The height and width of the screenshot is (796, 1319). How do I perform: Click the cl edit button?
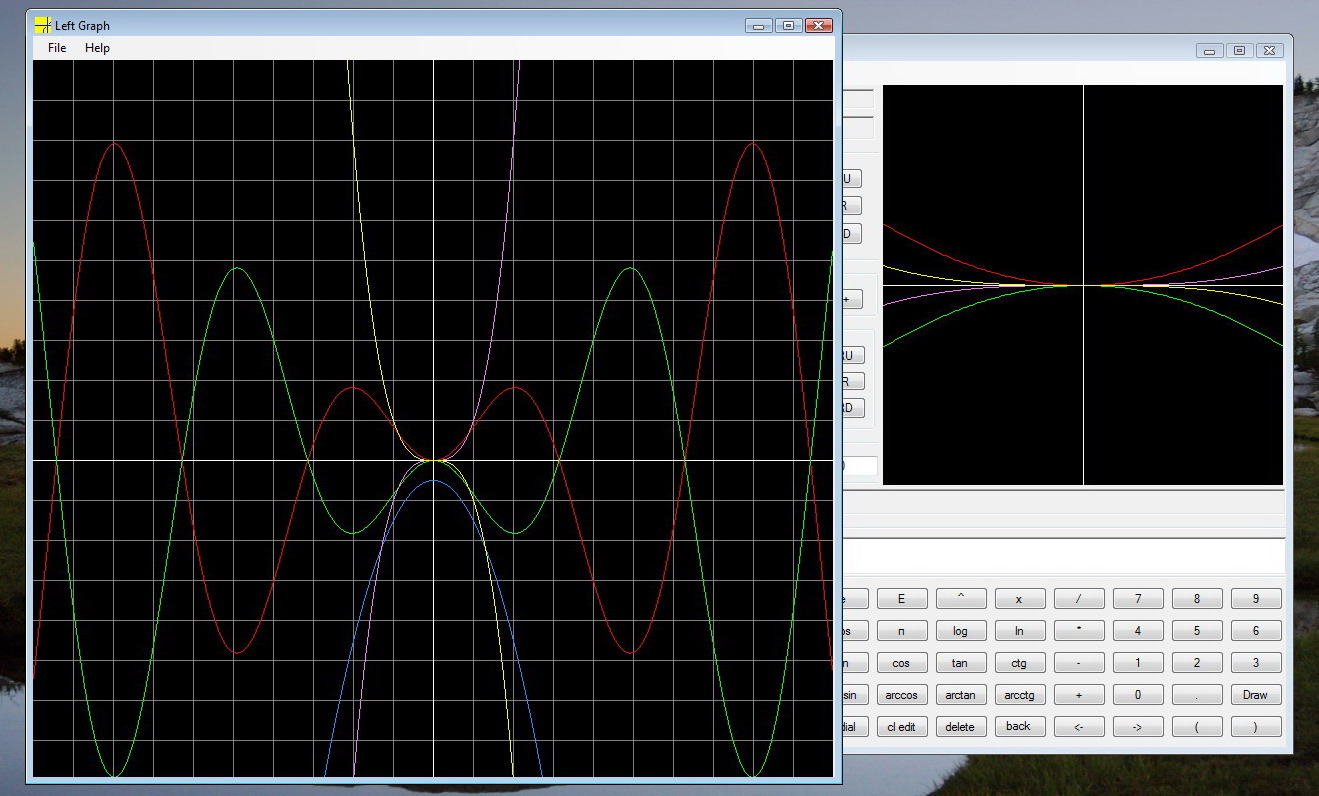tap(901, 727)
